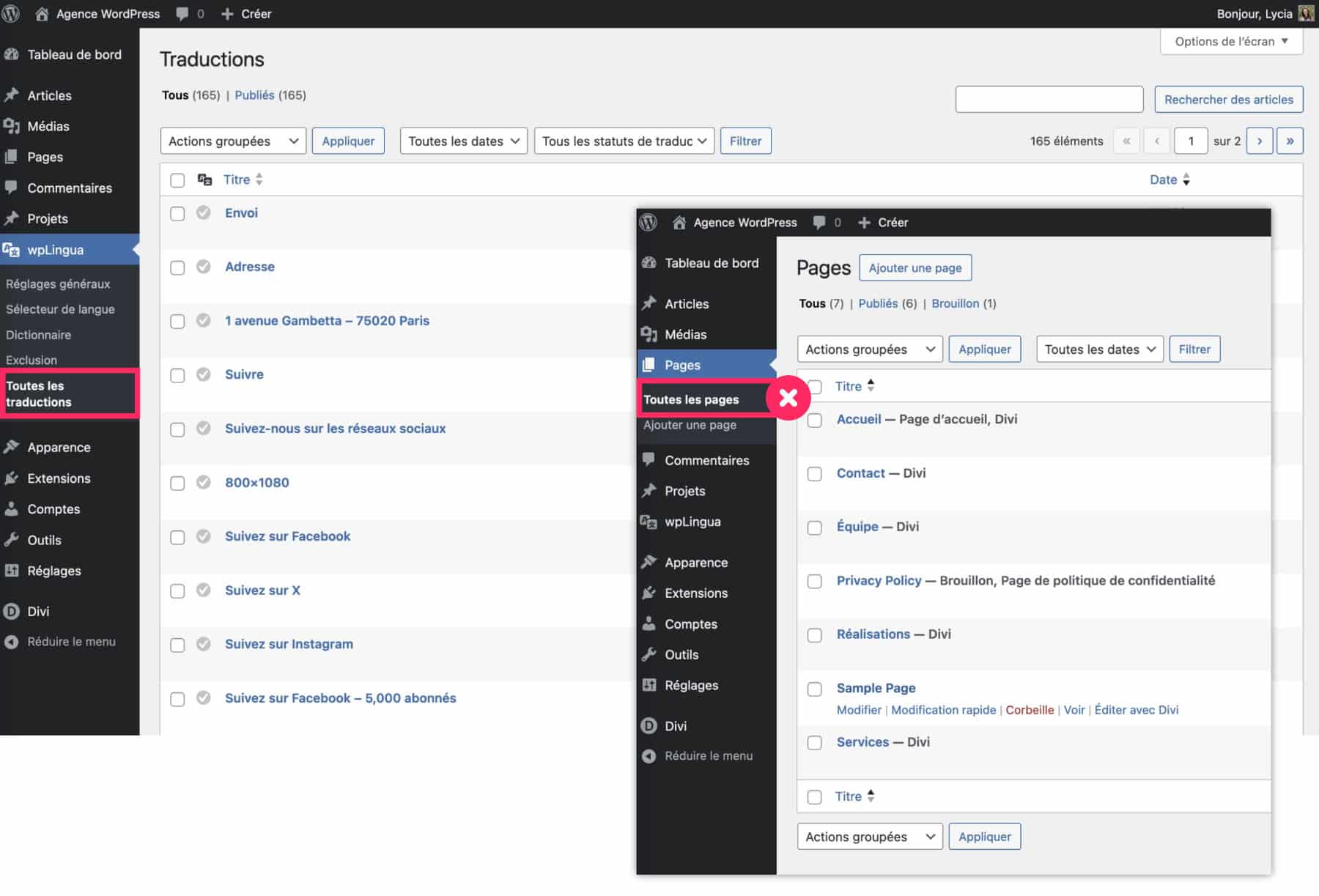Image resolution: width=1319 pixels, height=896 pixels.
Task: Click the wpLingua translate icon in the main sidebar
Action: click(x=11, y=250)
